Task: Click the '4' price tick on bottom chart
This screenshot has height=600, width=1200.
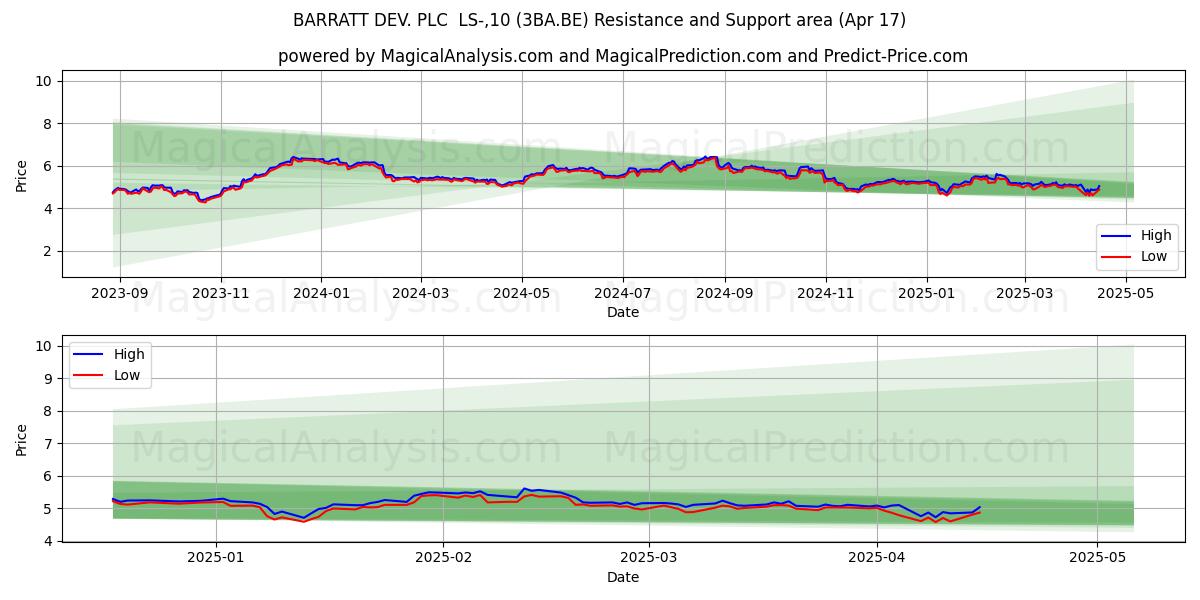Action: click(x=49, y=541)
